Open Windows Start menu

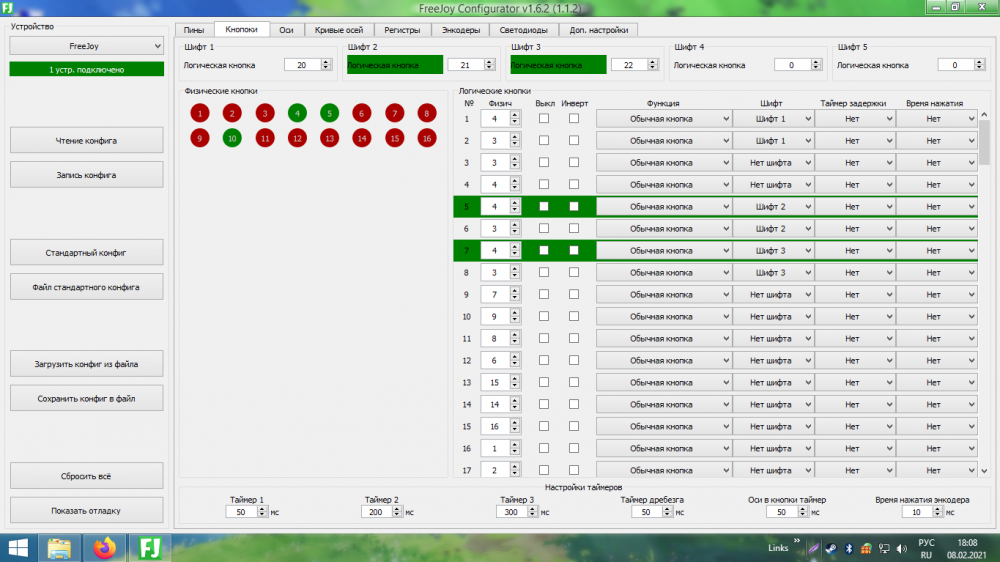pos(18,548)
